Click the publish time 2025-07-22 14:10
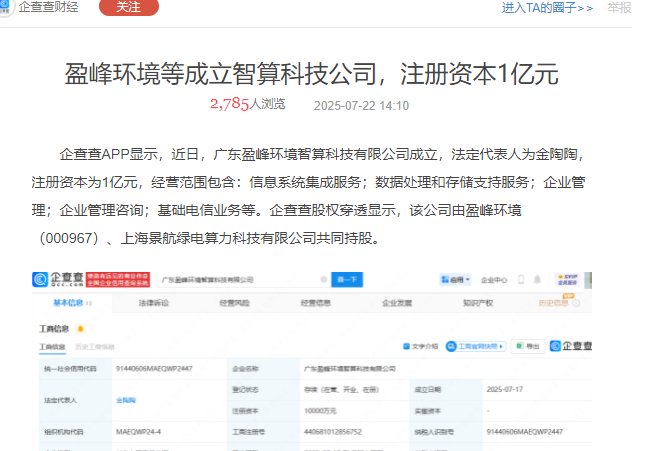664x451 pixels. point(361,106)
